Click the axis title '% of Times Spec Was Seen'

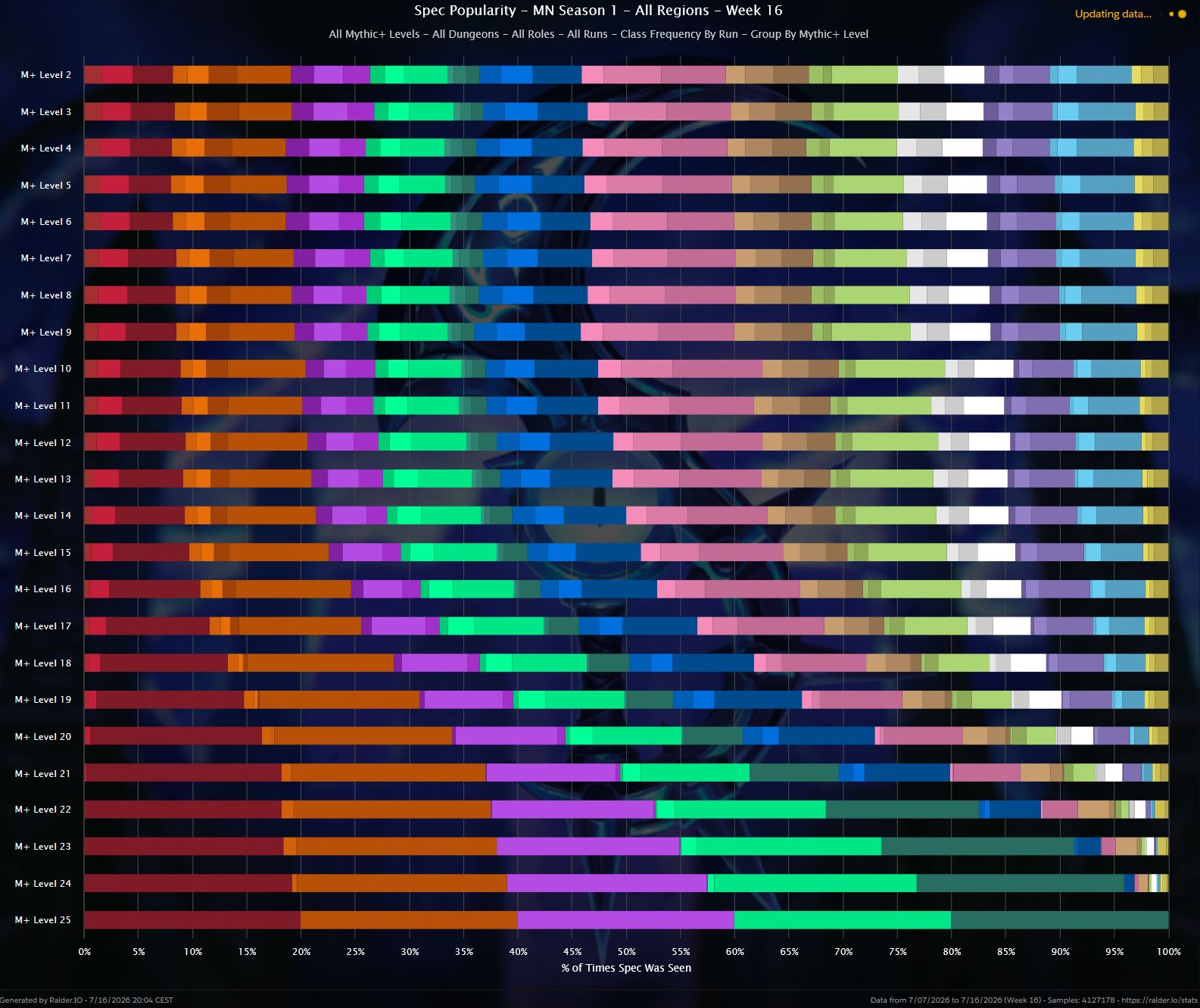626,968
